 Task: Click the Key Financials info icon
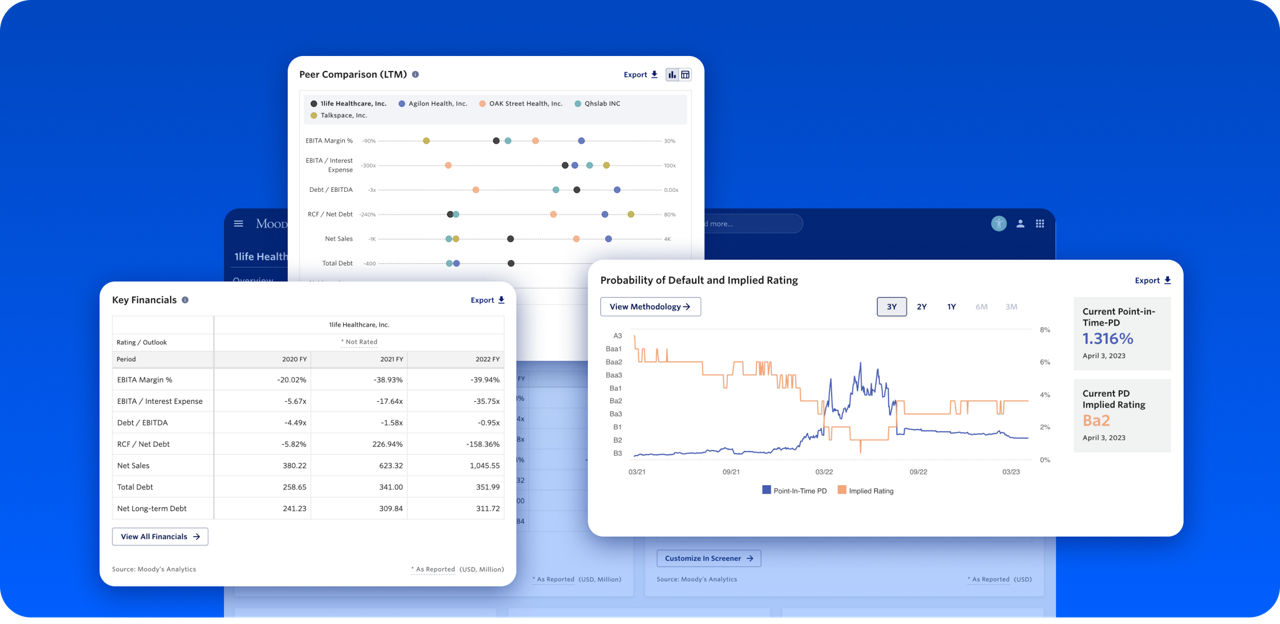pyautogui.click(x=185, y=300)
